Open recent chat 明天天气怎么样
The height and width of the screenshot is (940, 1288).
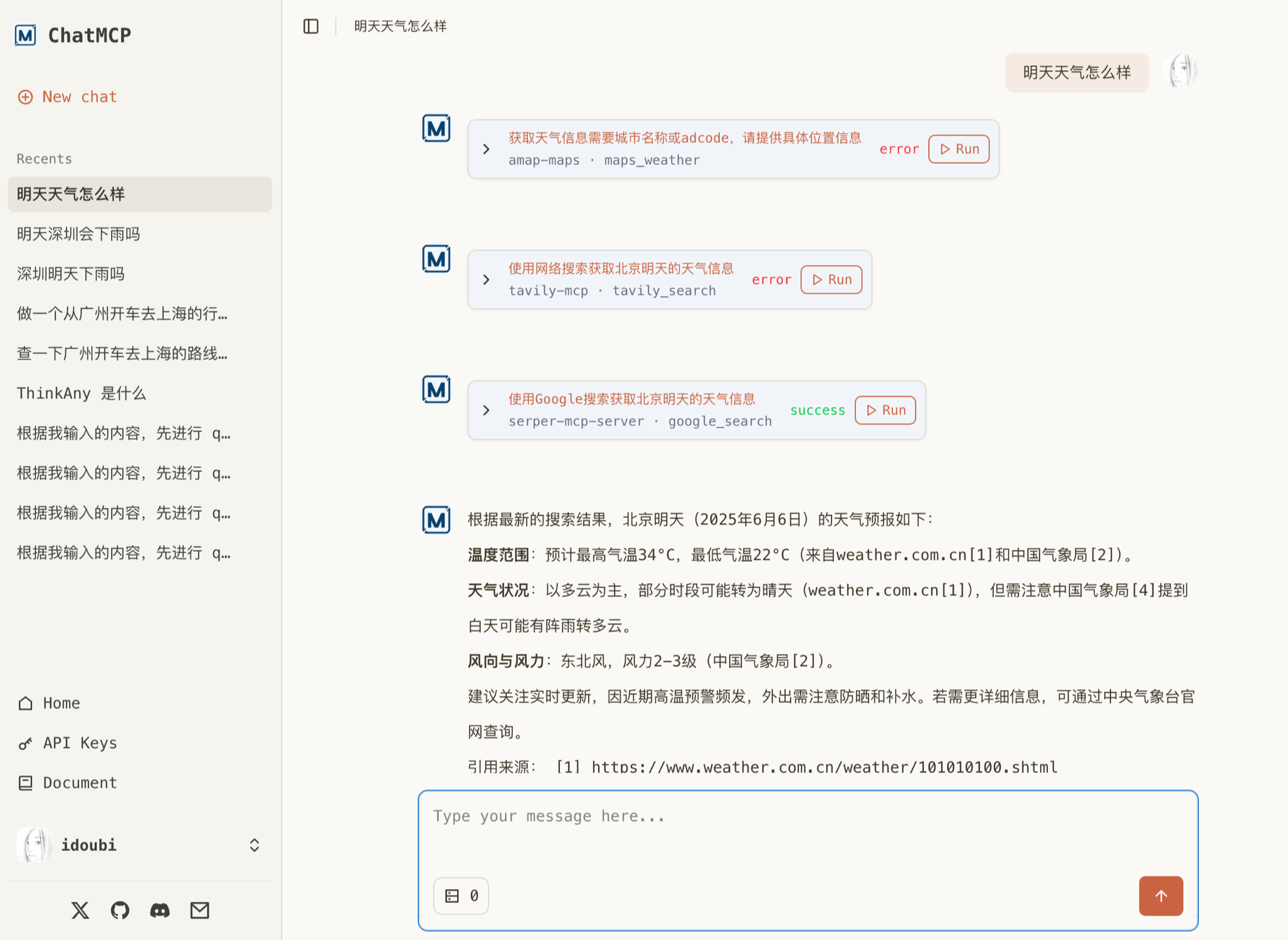click(140, 194)
